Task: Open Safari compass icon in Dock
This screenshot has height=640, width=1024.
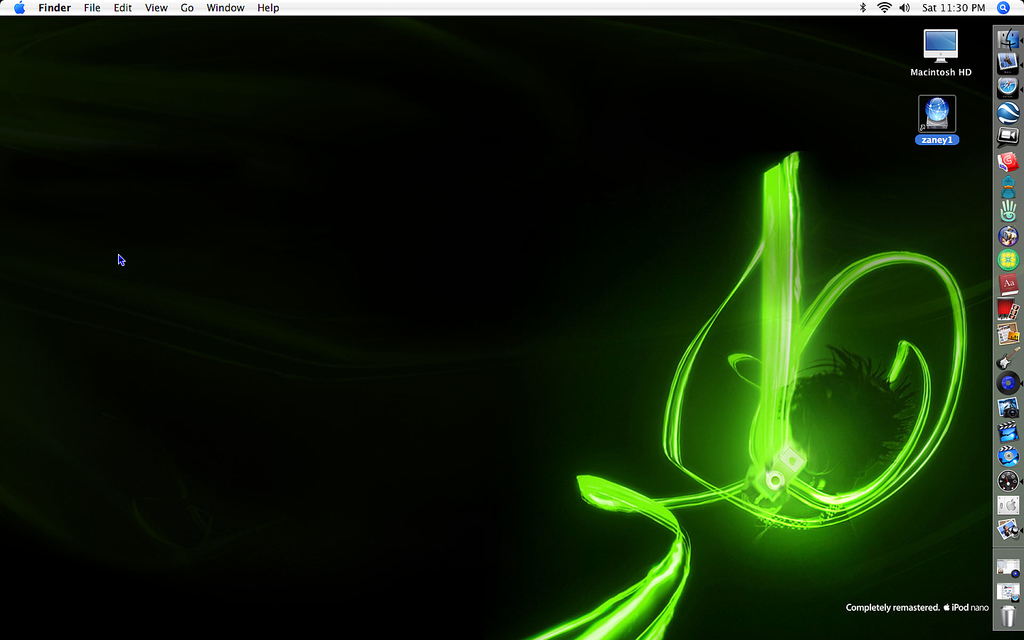Action: [1008, 88]
